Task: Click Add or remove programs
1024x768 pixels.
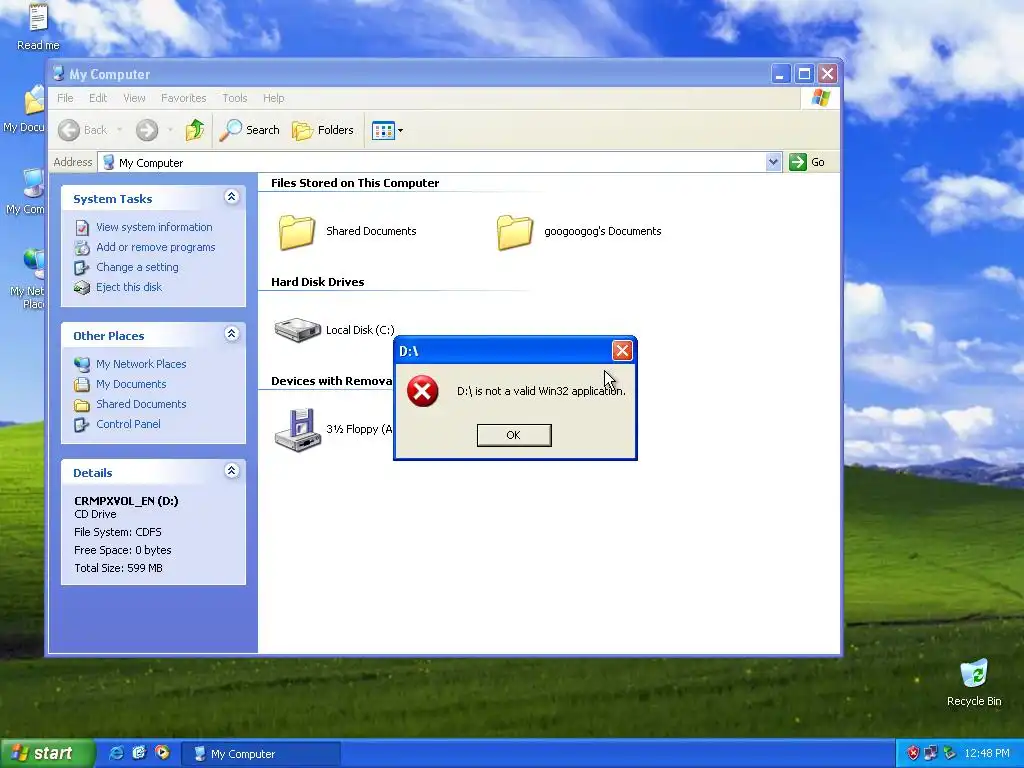Action: tap(155, 247)
